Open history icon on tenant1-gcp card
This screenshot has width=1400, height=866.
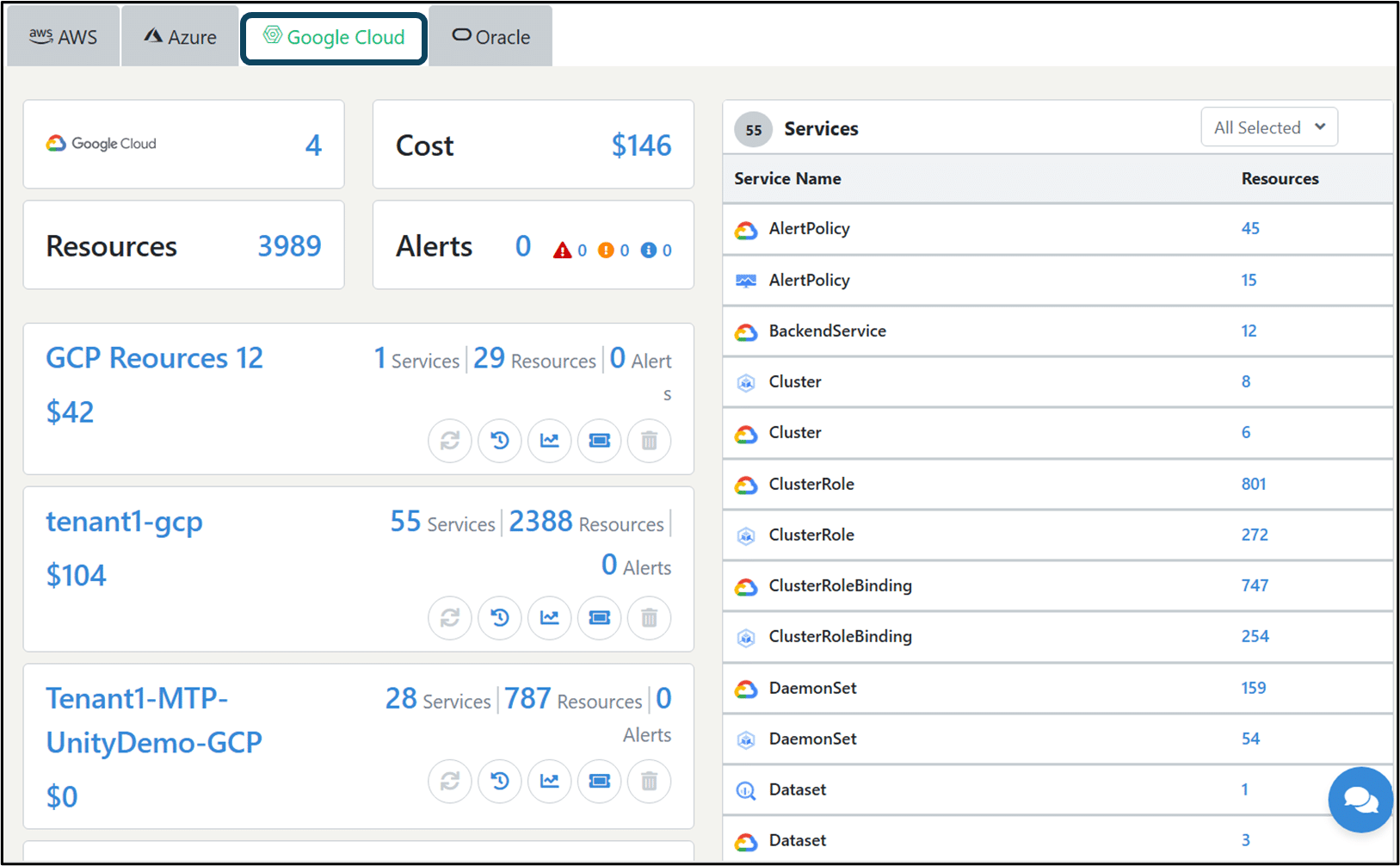(x=500, y=618)
